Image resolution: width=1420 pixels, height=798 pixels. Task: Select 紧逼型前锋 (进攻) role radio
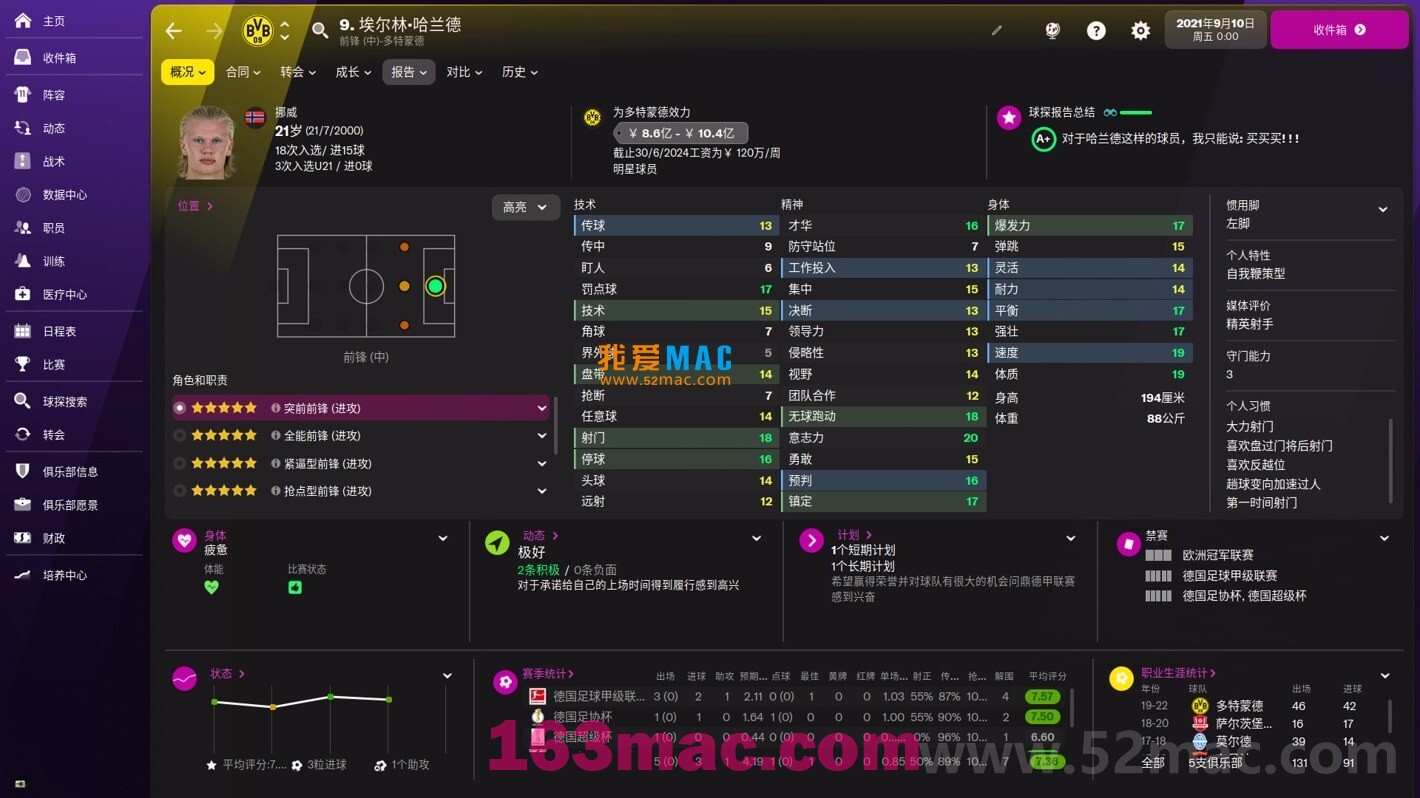[x=180, y=463]
